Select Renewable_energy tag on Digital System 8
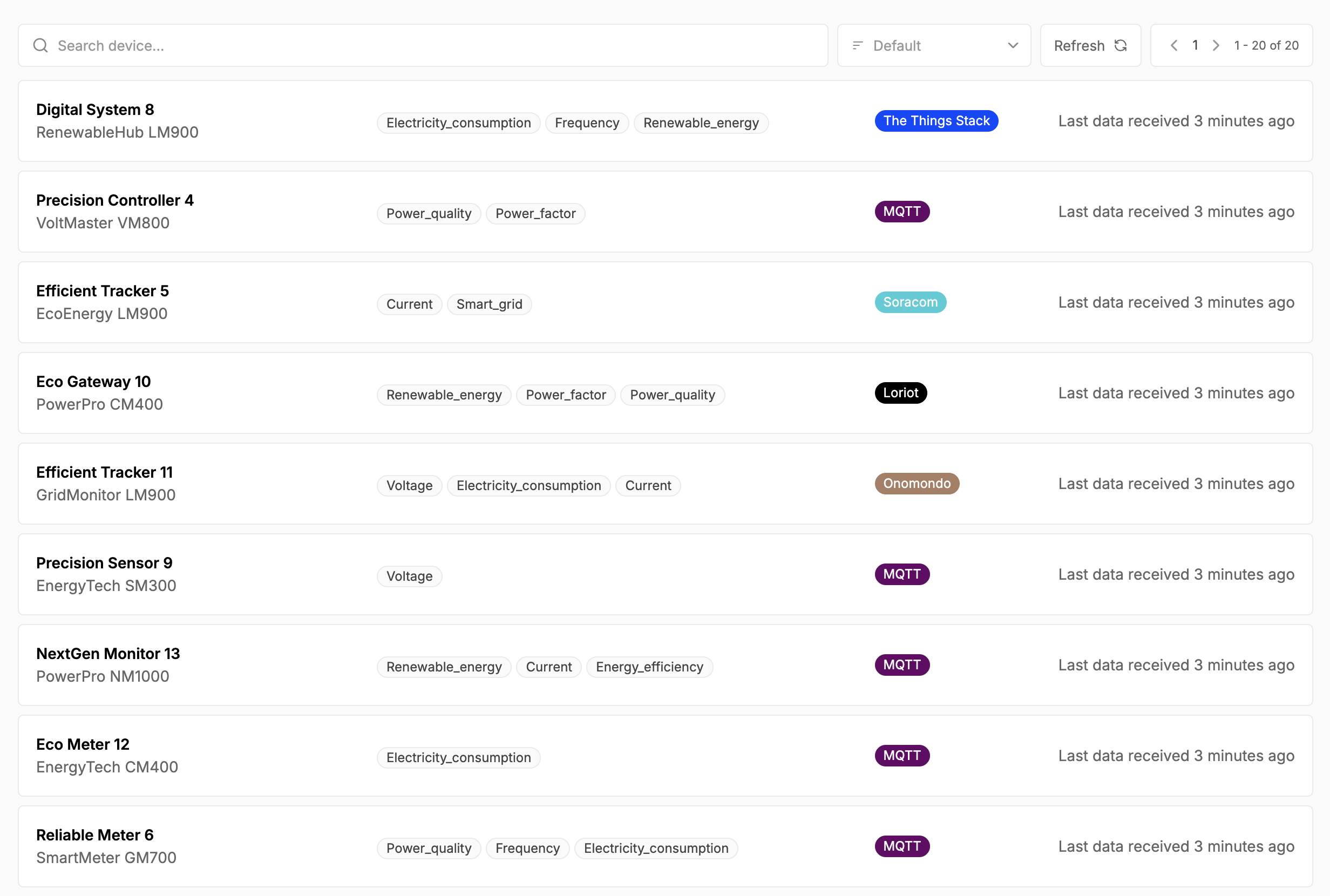Screen dimensions: 1330x896 click(x=701, y=123)
